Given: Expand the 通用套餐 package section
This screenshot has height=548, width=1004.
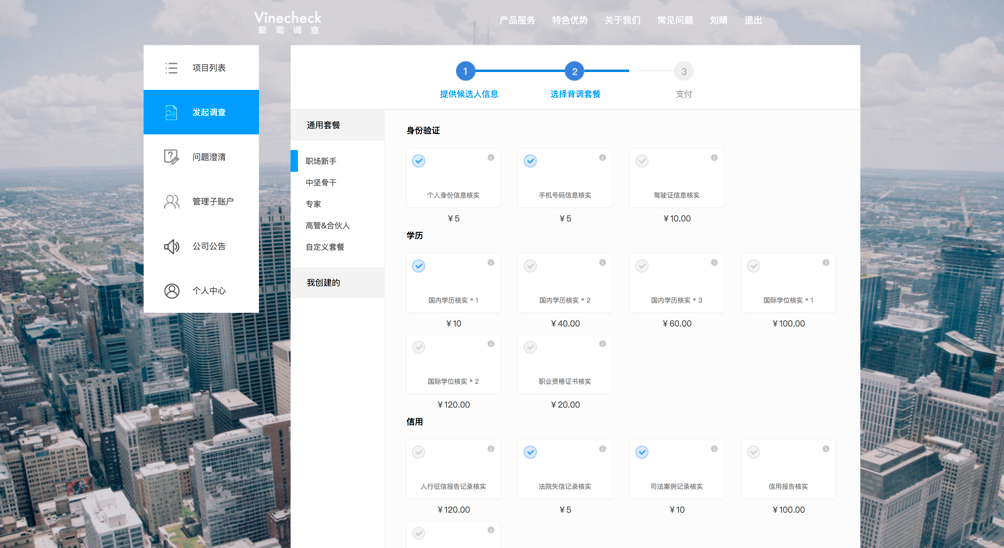Looking at the screenshot, I should pyautogui.click(x=338, y=126).
